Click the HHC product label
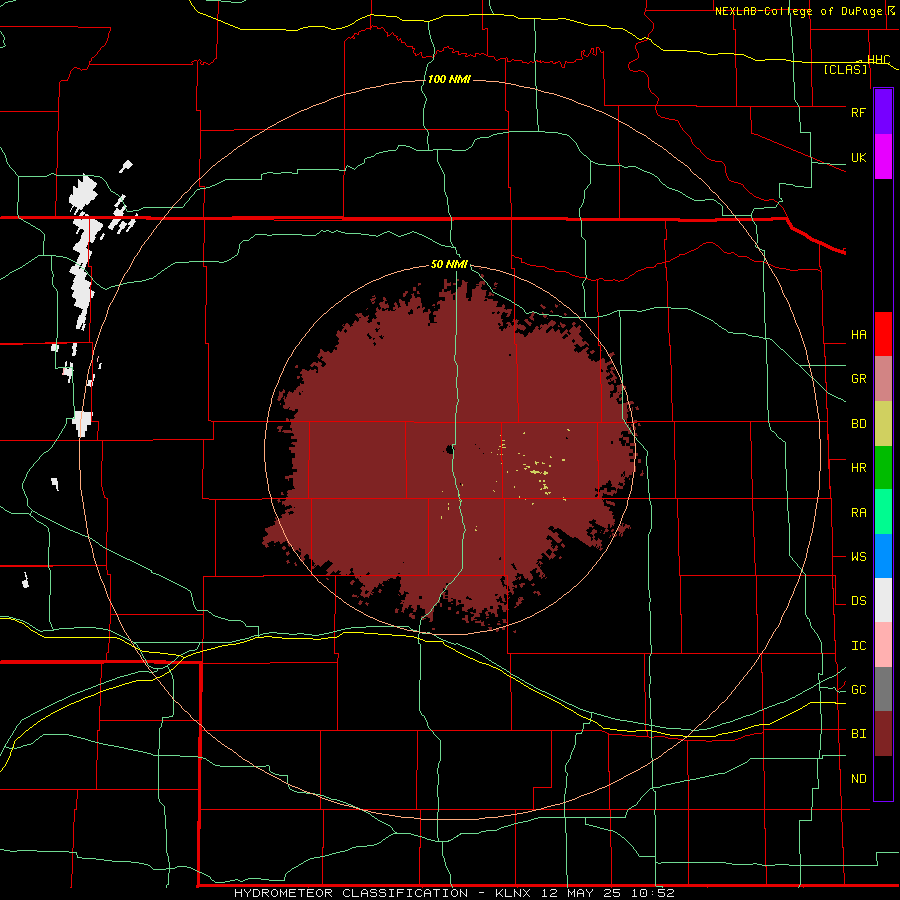Image resolution: width=900 pixels, height=900 pixels. [x=879, y=60]
